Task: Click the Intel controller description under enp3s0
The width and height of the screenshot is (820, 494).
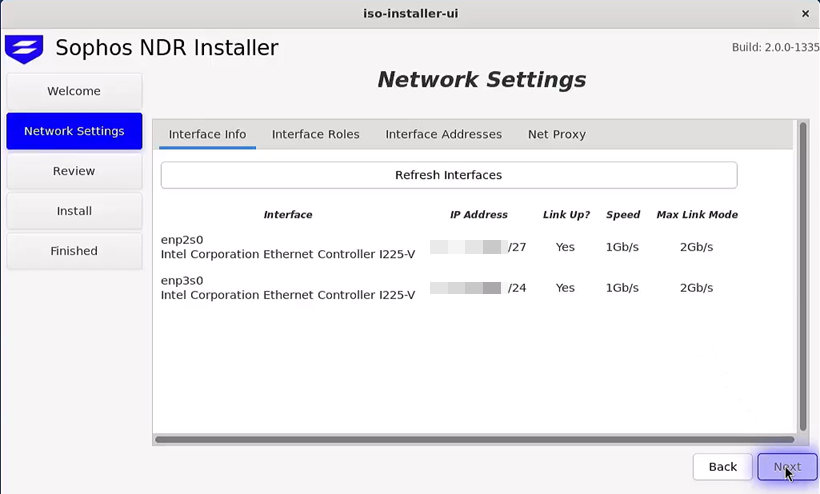Action: click(x=288, y=295)
